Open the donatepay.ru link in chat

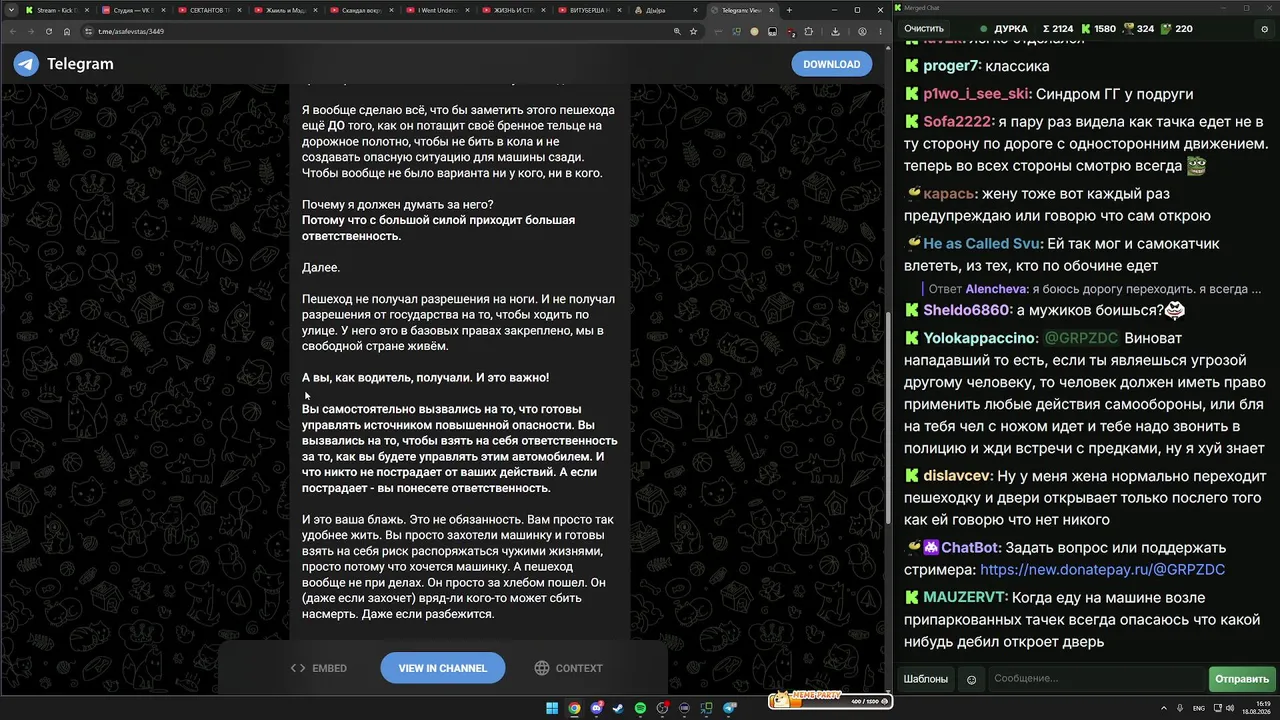pos(1102,570)
